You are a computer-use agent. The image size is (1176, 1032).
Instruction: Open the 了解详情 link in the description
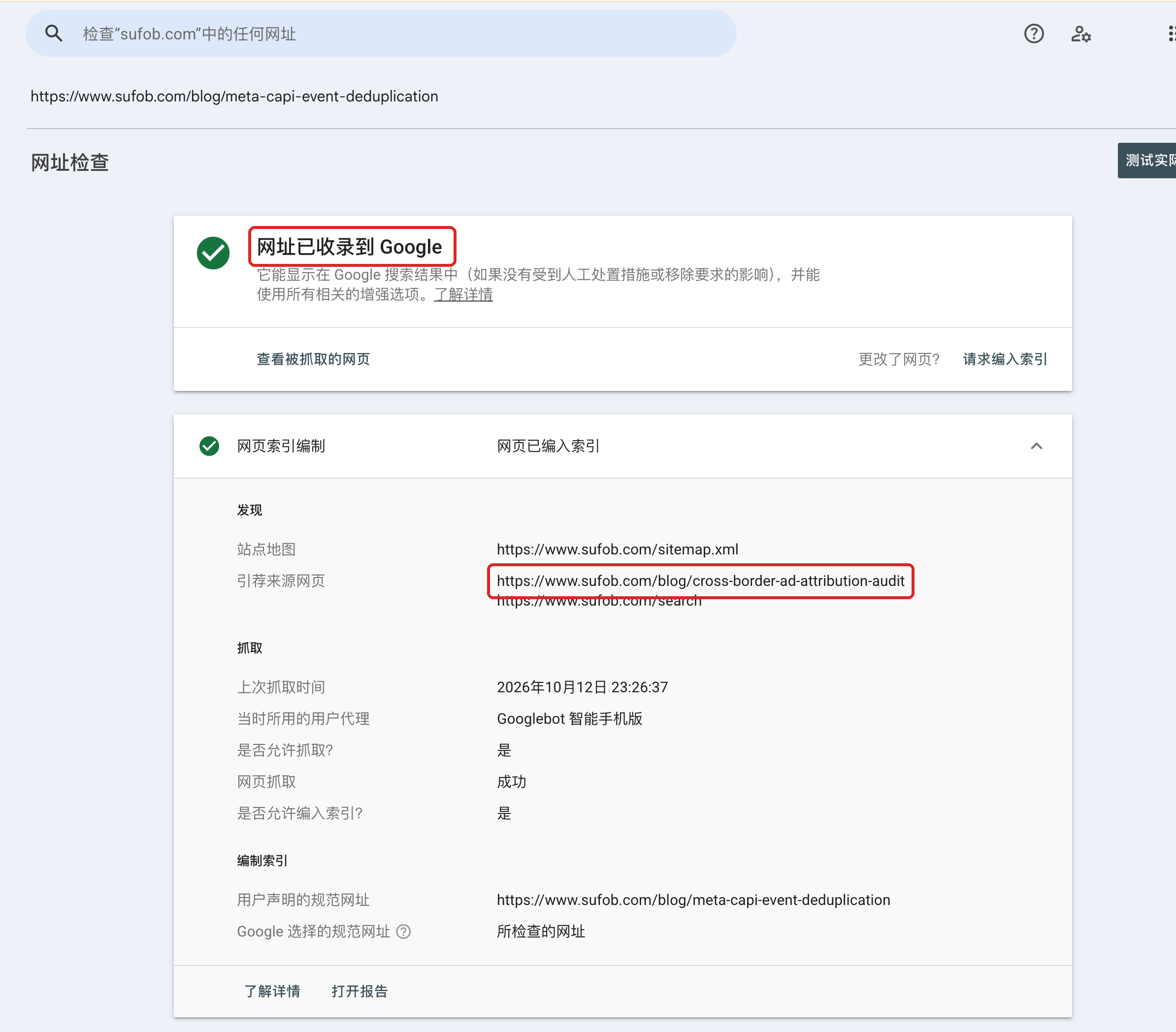pos(463,294)
